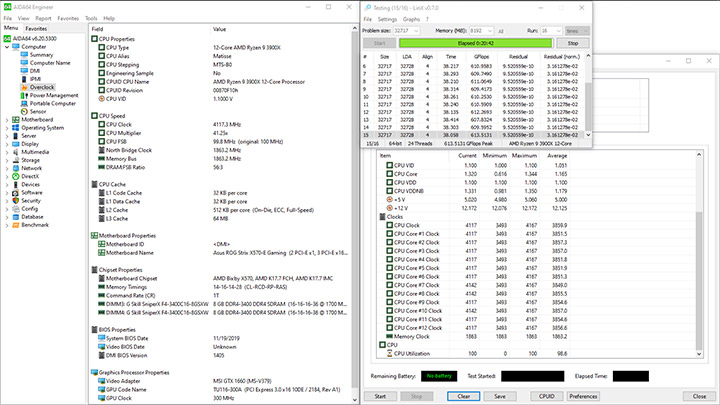Screen dimensions: 720x405
Task: Select the Network category icon
Action: 16,168
